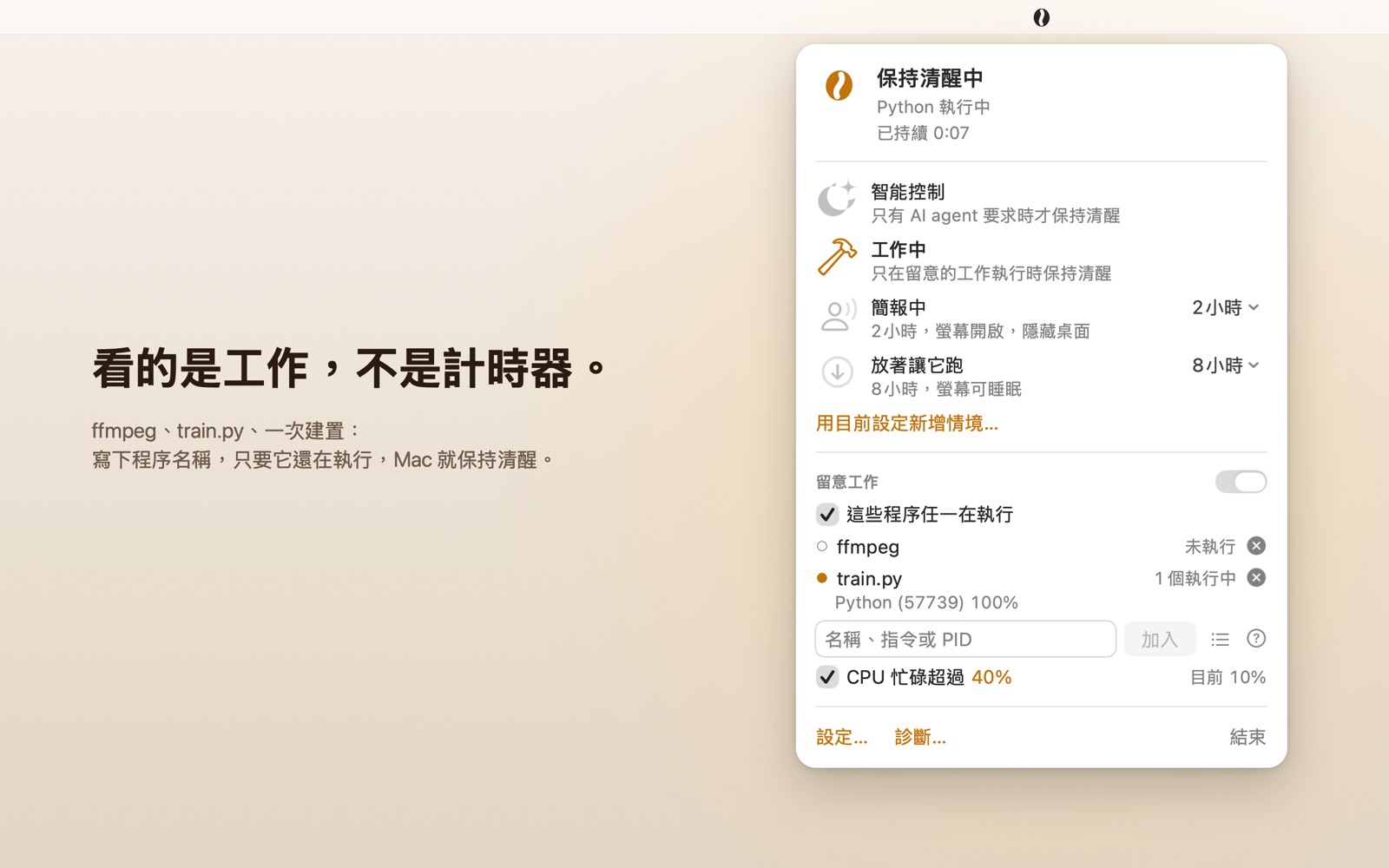Click the 加入 button
The height and width of the screenshot is (868, 1389).
click(1160, 640)
